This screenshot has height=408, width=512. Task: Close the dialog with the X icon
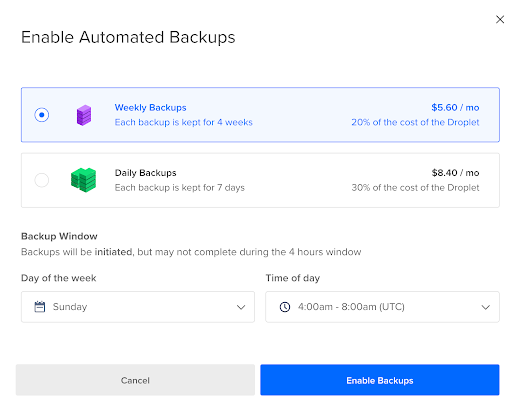(x=500, y=19)
